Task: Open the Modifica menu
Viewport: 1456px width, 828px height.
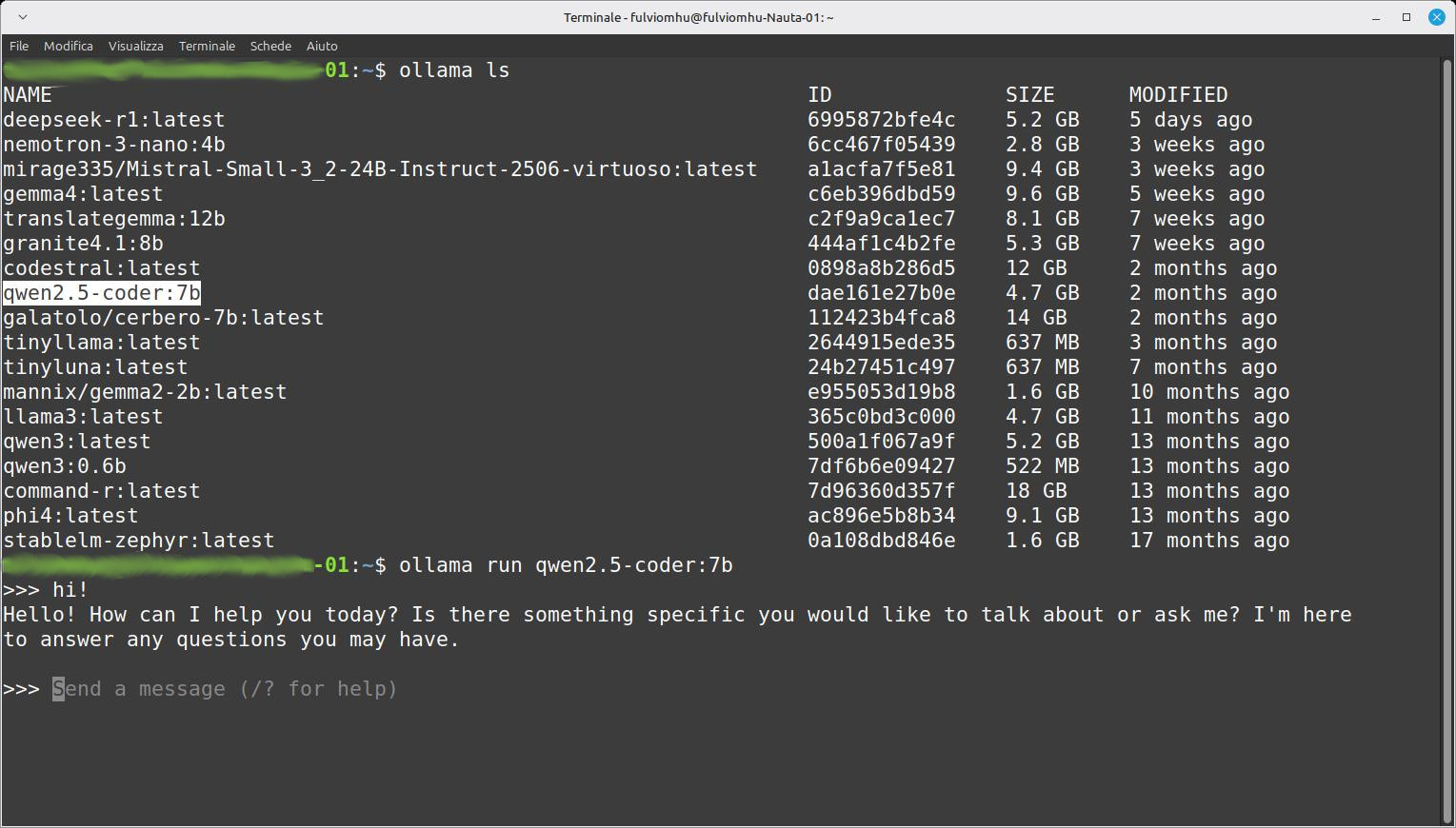Action: pos(69,46)
